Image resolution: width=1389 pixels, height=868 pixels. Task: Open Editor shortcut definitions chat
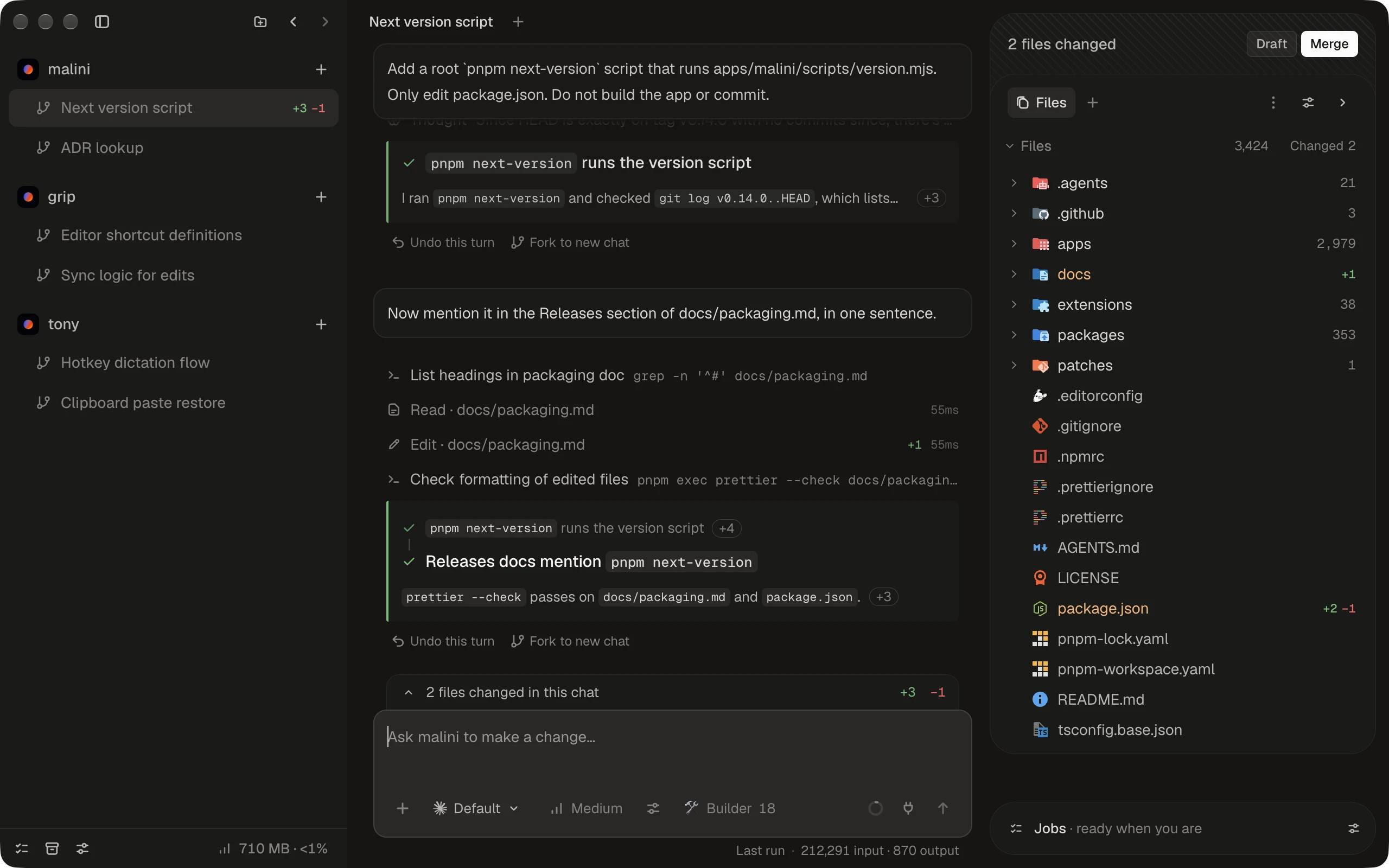point(173,235)
